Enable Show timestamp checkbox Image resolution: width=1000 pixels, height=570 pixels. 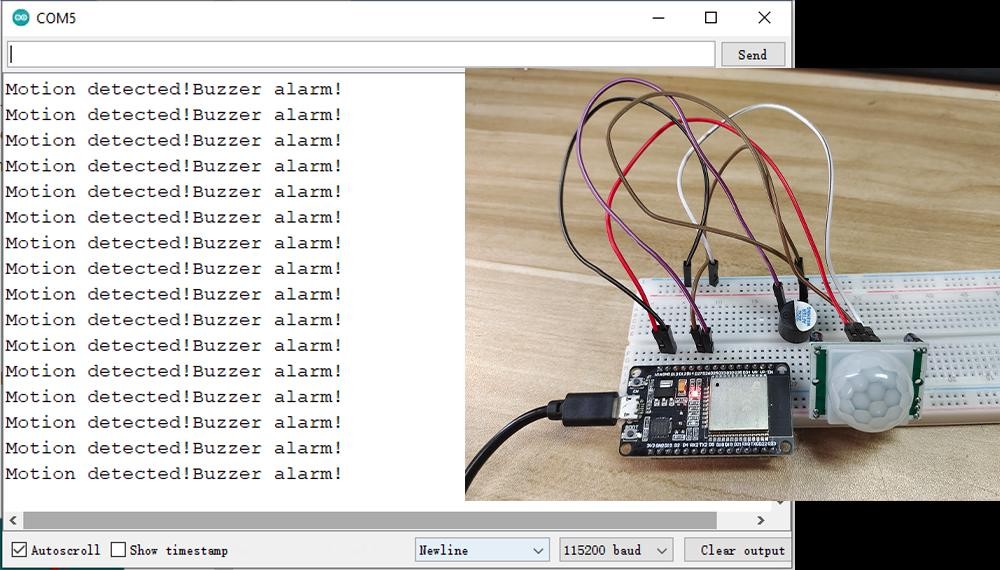(118, 550)
